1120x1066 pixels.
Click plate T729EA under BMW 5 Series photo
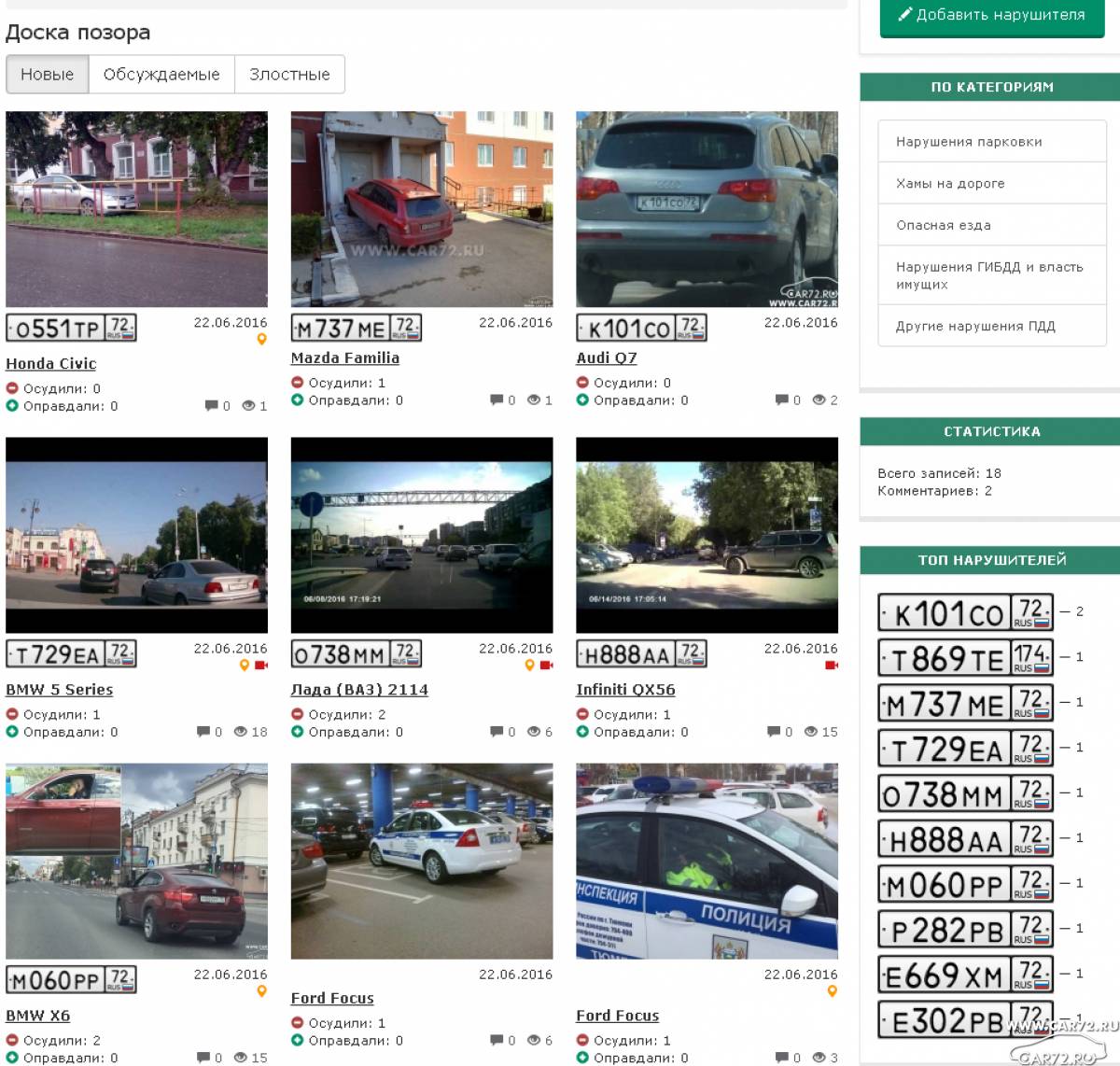(72, 653)
